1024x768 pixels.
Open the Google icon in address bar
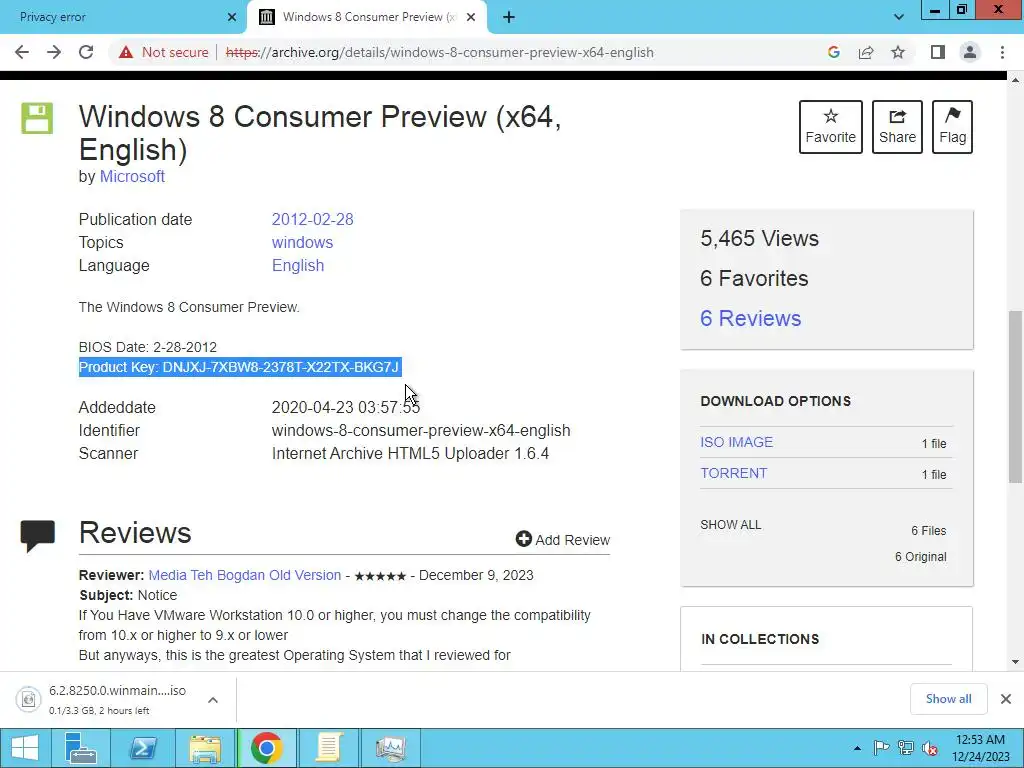[833, 52]
